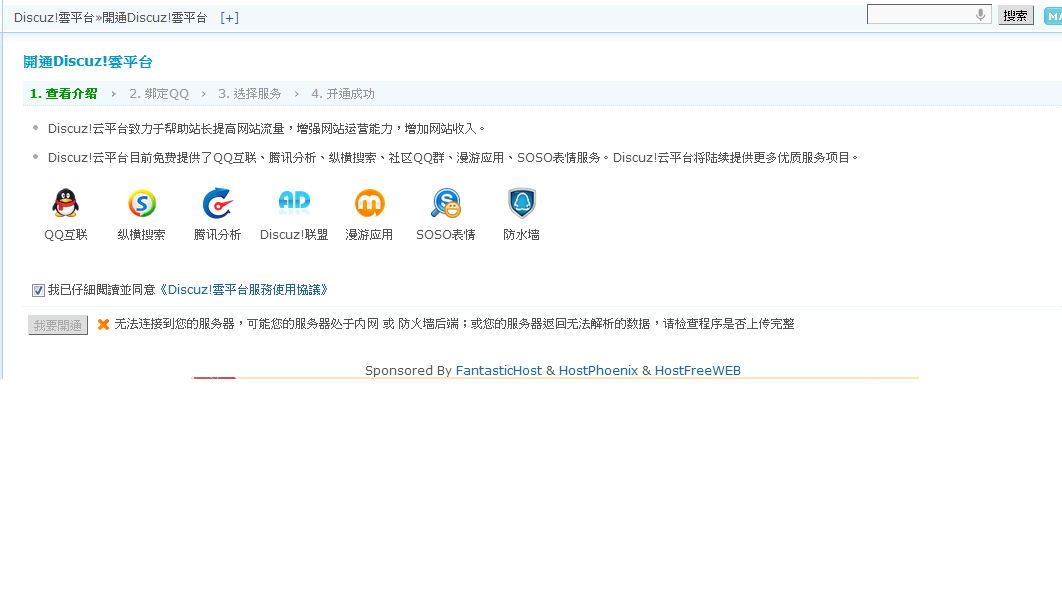Open the FantasticHost sponsor link

pyautogui.click(x=498, y=370)
